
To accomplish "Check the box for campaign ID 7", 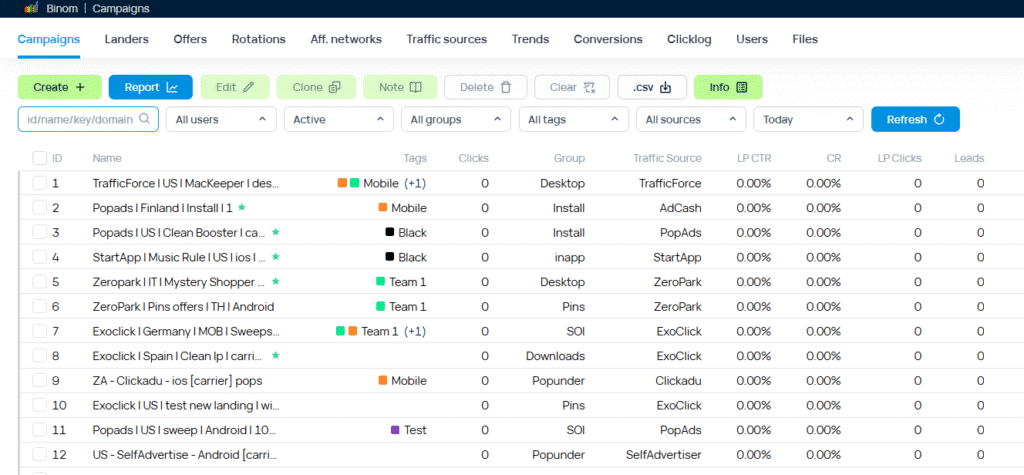I will coord(39,332).
